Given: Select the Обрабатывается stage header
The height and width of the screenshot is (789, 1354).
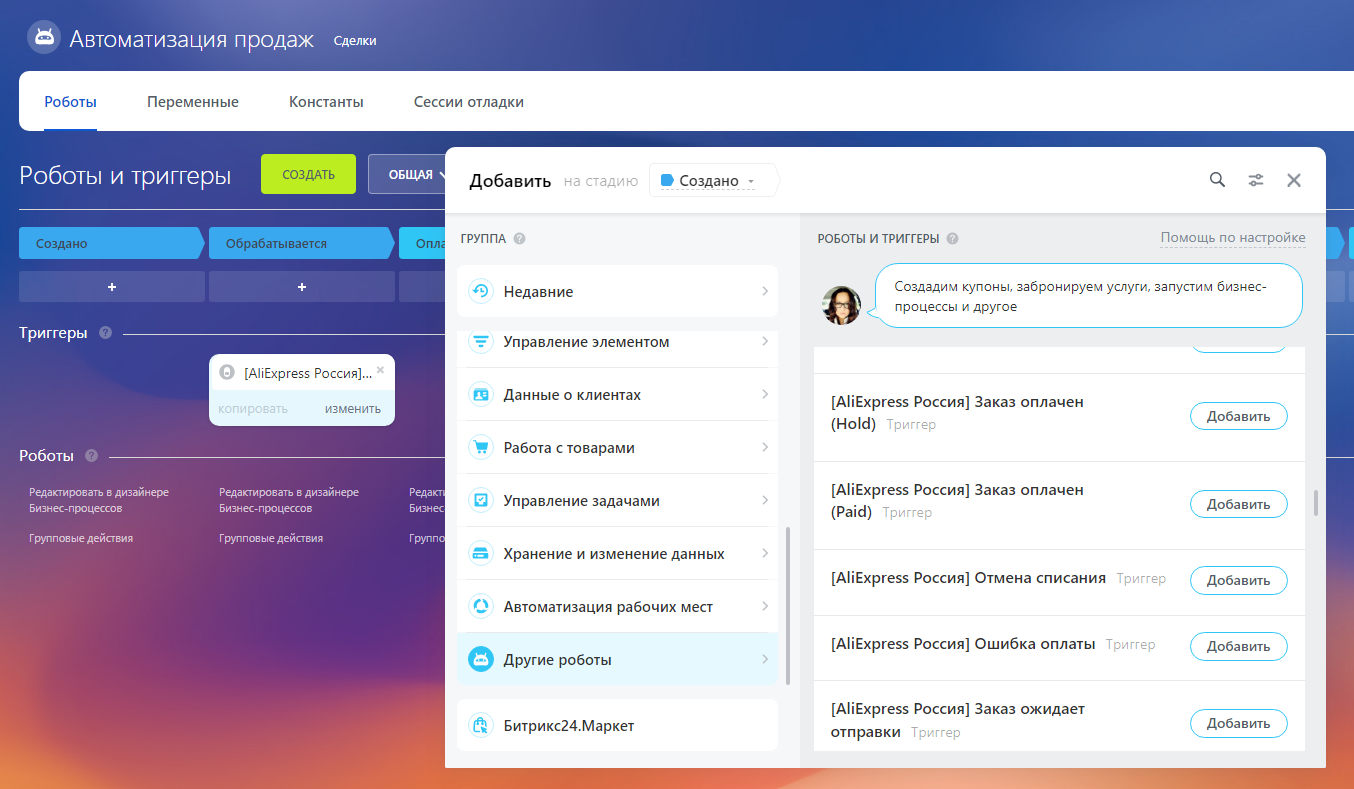Looking at the screenshot, I should pyautogui.click(x=302, y=243).
